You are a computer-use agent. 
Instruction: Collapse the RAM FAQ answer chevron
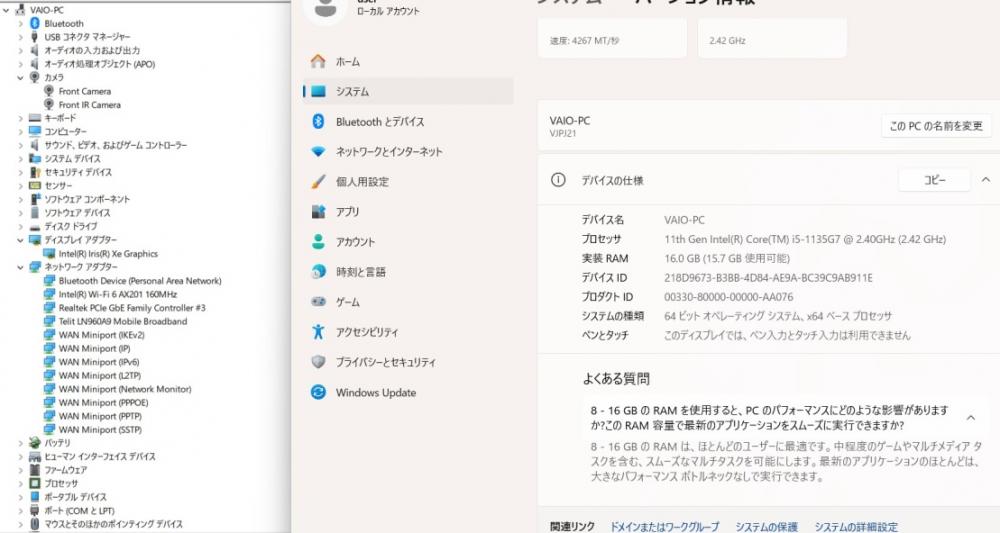(971, 418)
